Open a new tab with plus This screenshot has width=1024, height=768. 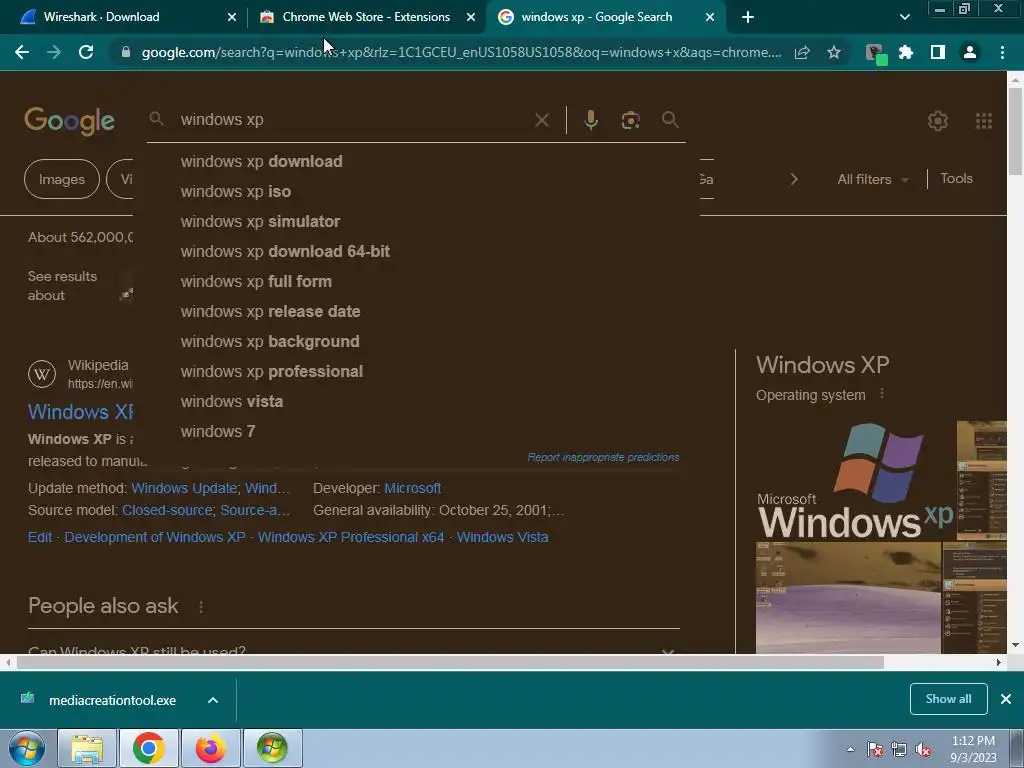(x=748, y=17)
